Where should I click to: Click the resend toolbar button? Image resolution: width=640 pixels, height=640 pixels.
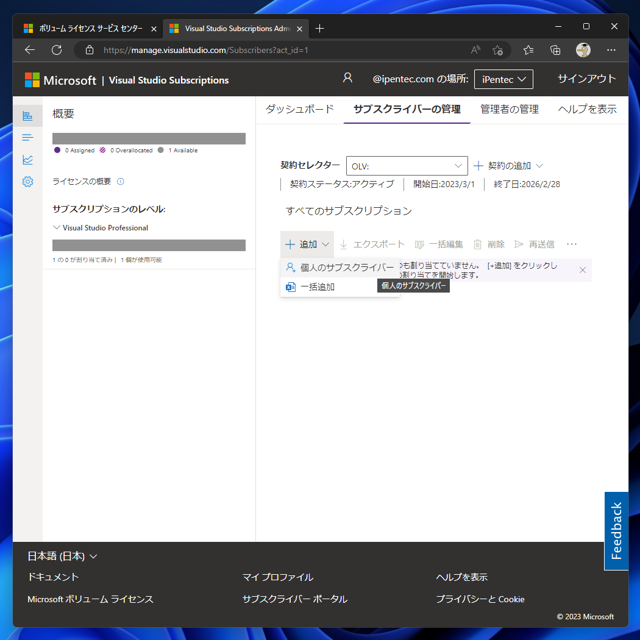pos(534,244)
